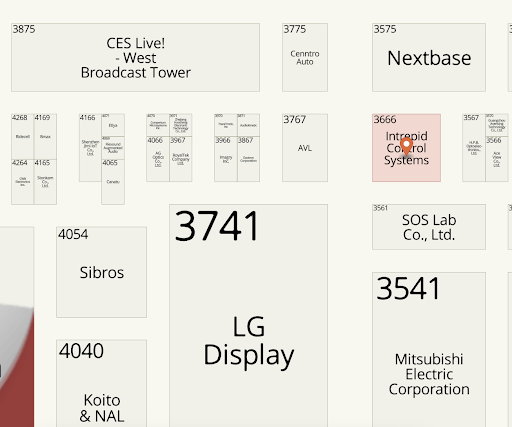Click the orange map pin marker
Viewport: 512px width, 427px height.
[x=406, y=147]
